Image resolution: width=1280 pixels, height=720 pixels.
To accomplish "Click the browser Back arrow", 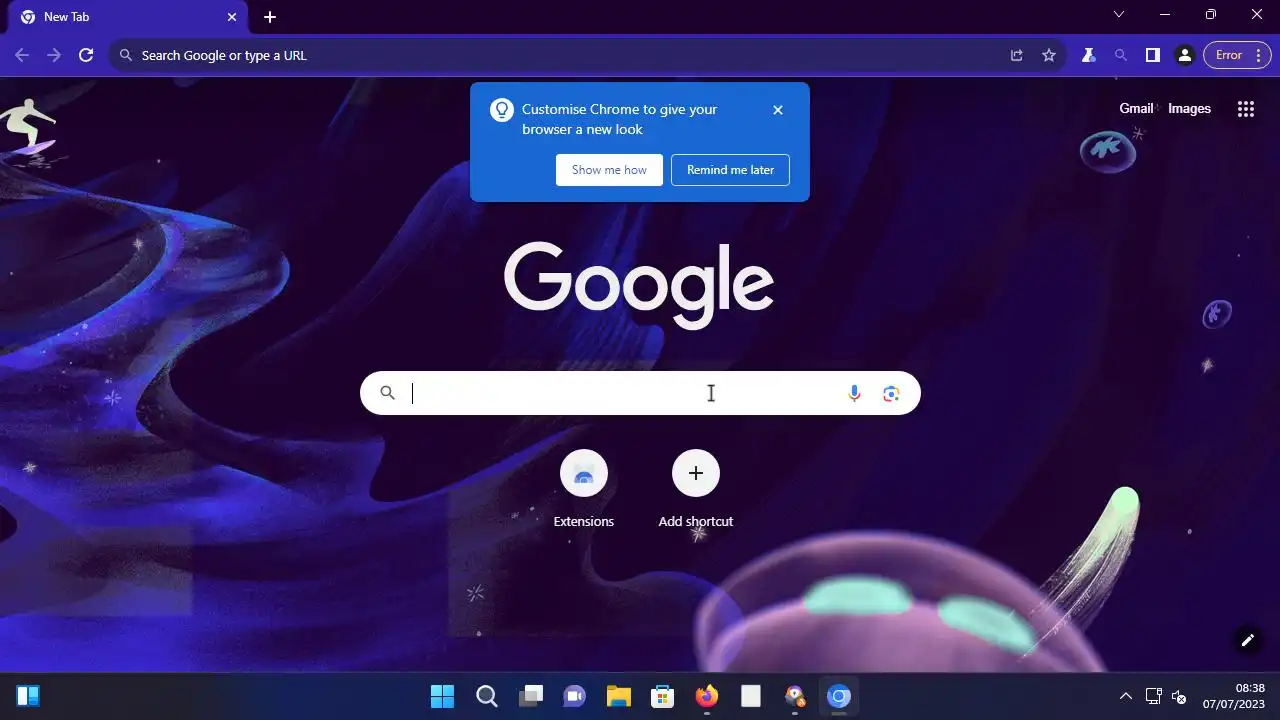I will [22, 55].
